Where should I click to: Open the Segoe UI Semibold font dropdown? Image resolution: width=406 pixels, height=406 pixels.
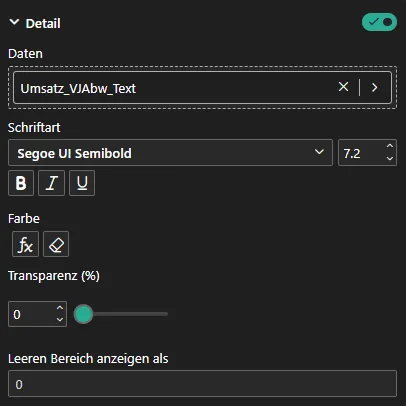170,153
